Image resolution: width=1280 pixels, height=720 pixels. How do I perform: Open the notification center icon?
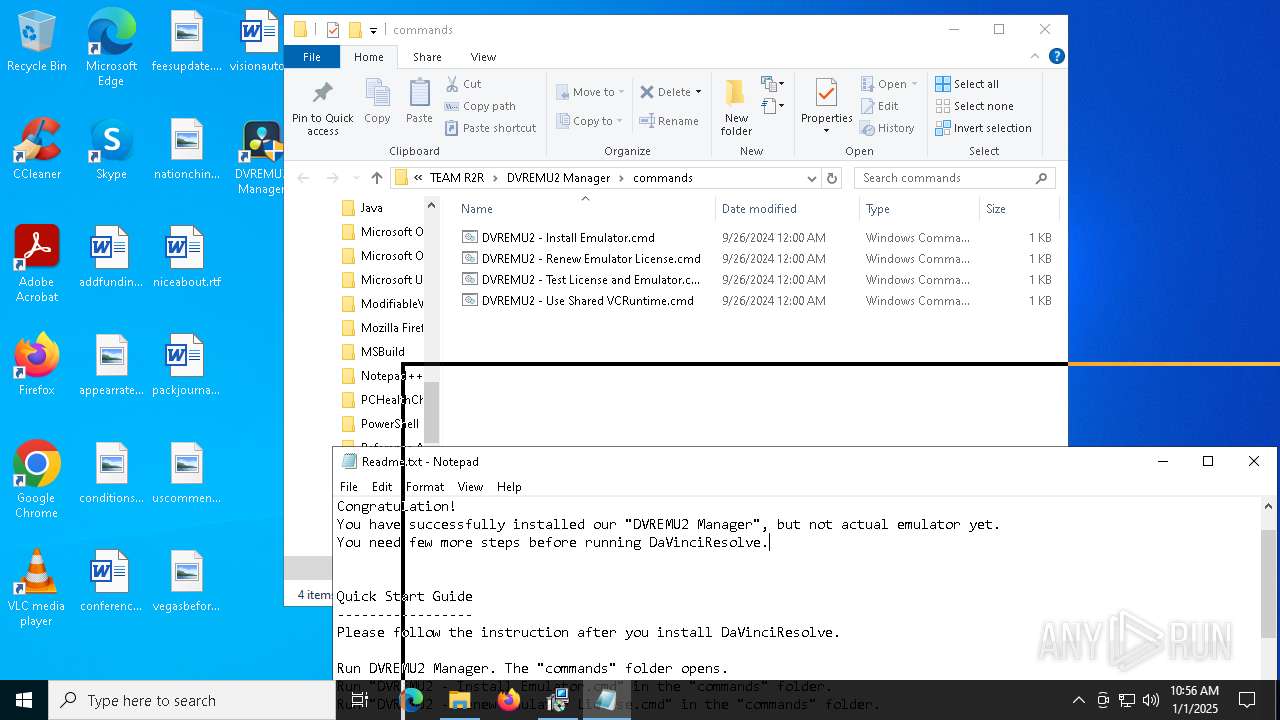(1247, 700)
